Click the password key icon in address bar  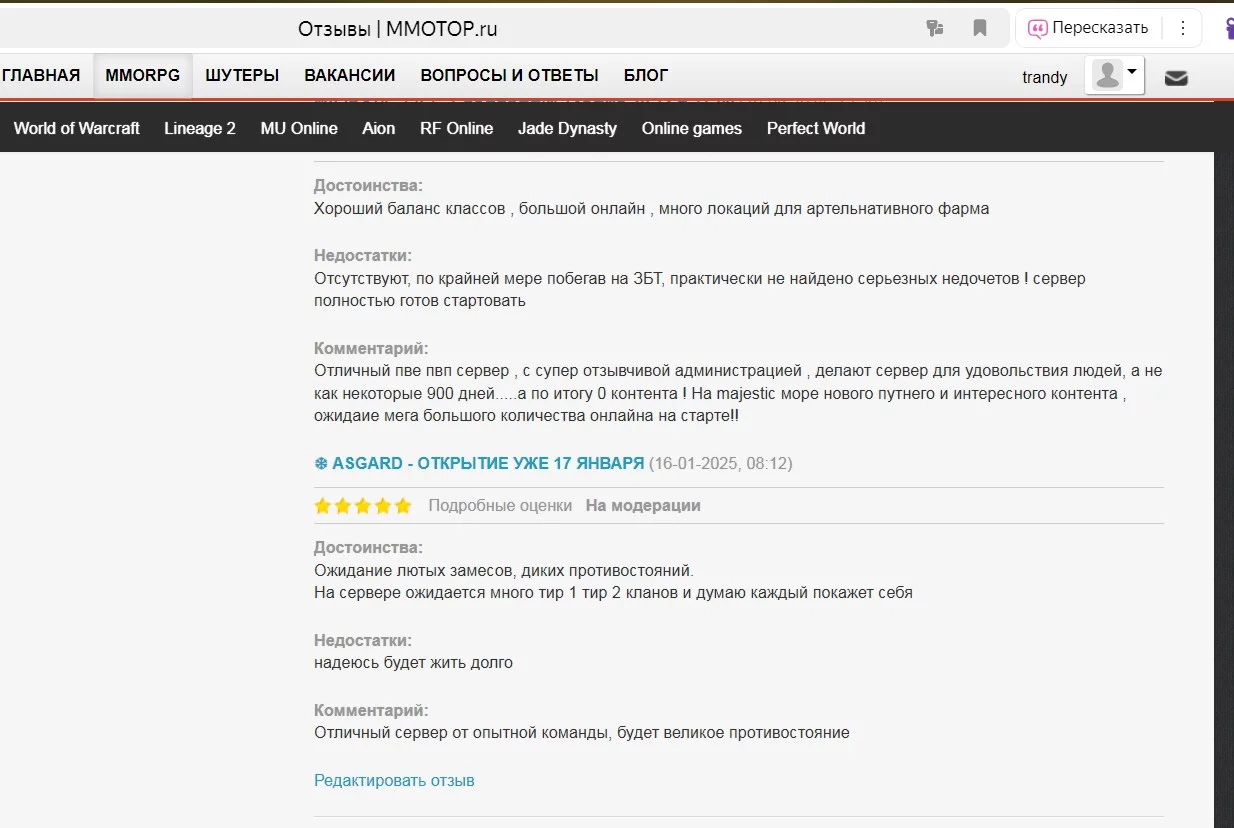coord(935,28)
